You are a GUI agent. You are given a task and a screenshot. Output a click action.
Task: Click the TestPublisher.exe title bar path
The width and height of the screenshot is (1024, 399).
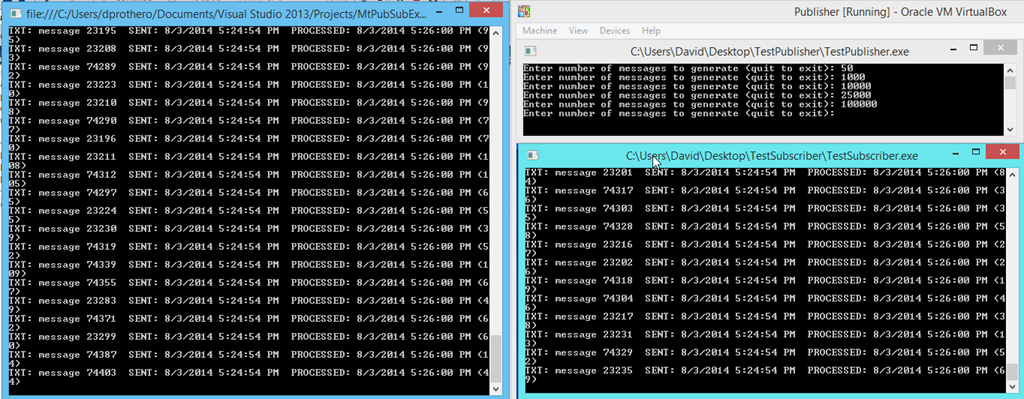tap(769, 51)
